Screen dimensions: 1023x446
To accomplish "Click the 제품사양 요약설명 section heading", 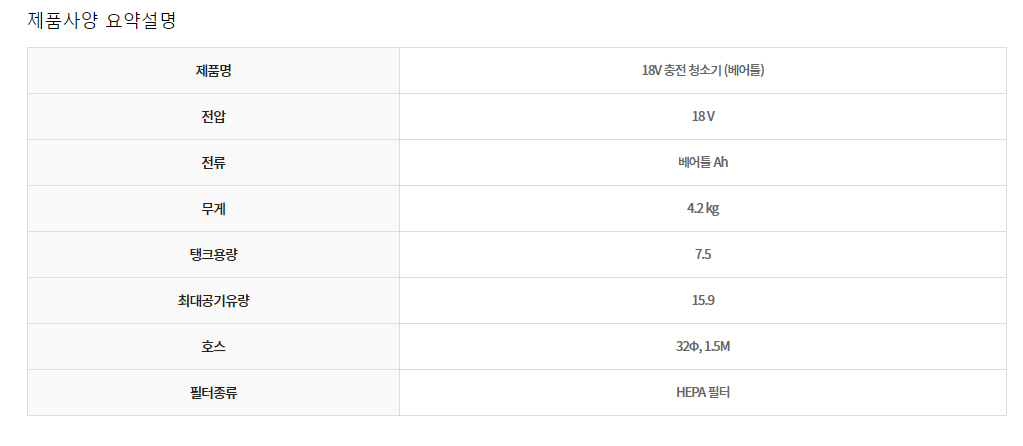I will 101,20.
